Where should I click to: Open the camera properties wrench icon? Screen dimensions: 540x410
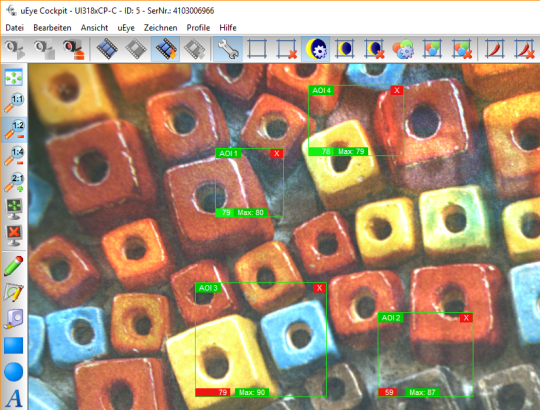click(228, 49)
